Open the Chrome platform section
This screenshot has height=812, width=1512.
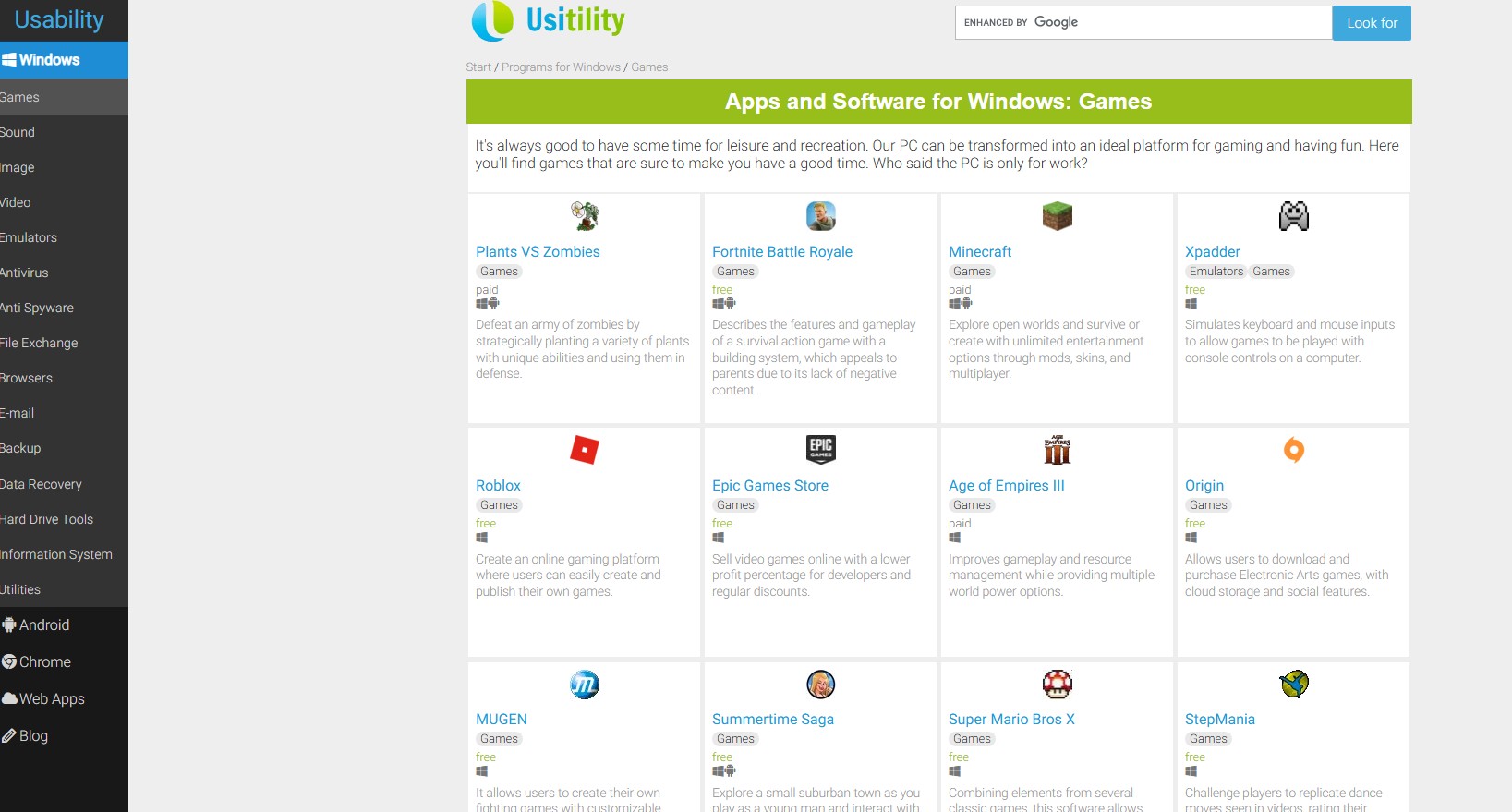pyautogui.click(x=44, y=661)
